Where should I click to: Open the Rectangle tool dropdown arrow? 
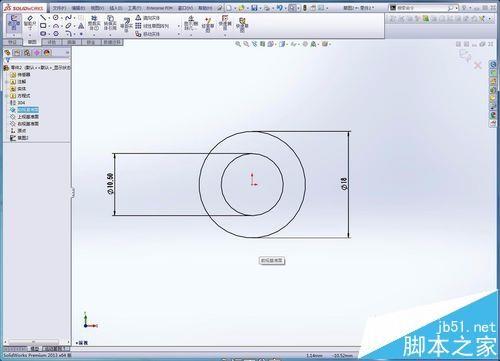click(x=48, y=26)
